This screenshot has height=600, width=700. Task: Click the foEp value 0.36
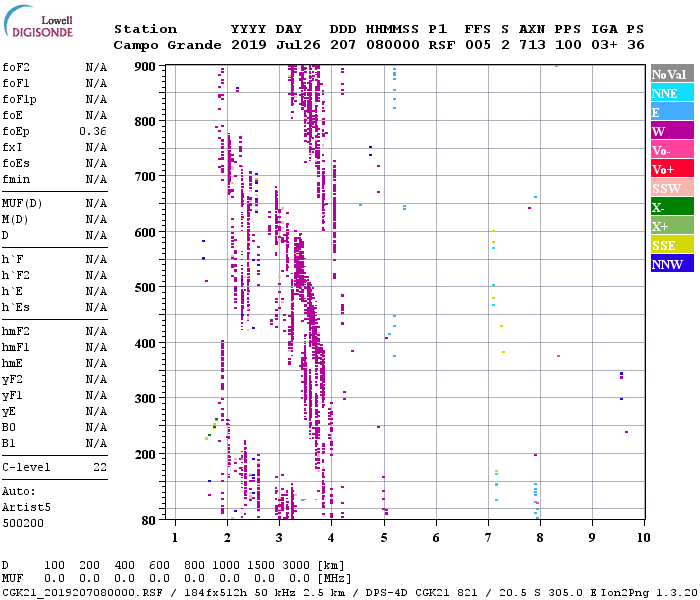pyautogui.click(x=93, y=131)
